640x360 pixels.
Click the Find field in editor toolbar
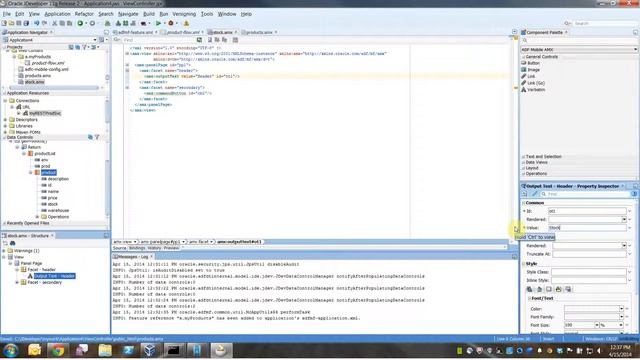click(x=159, y=40)
